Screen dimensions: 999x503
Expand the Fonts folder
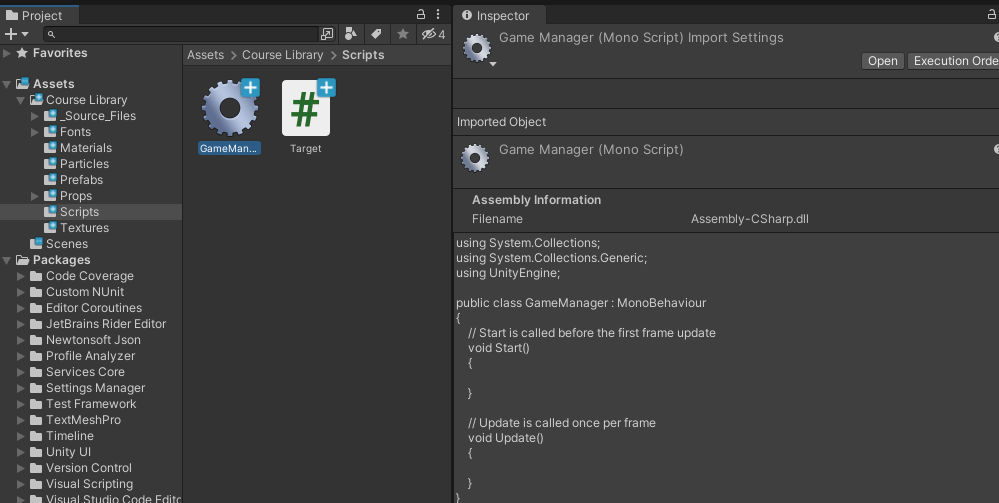click(34, 132)
